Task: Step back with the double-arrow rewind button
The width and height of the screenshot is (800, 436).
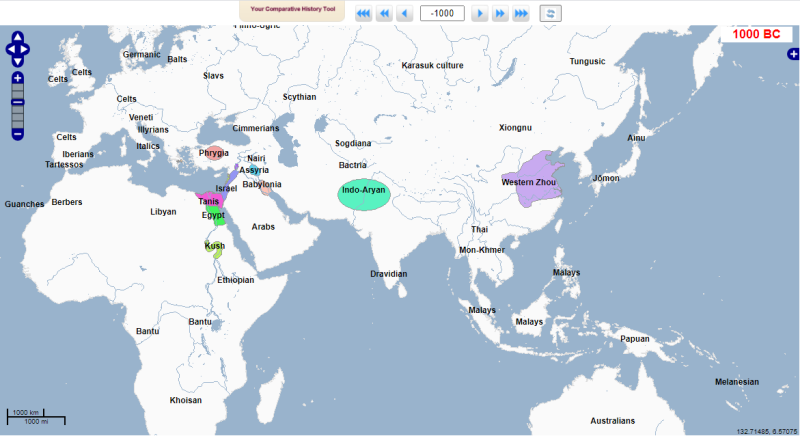Action: click(x=384, y=13)
